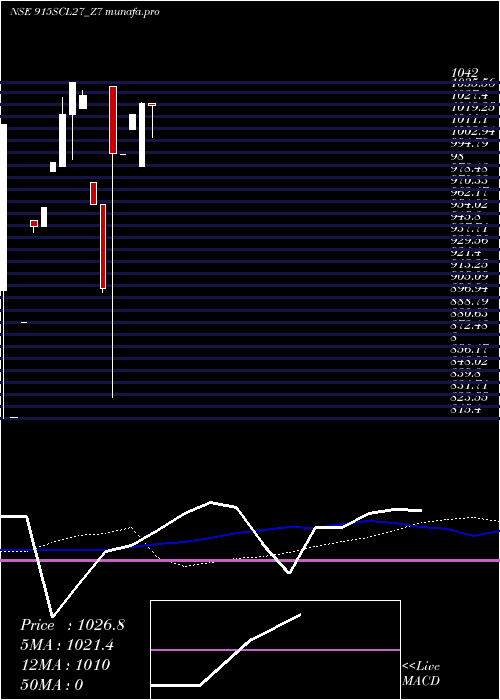Click the 50MA : 0 readout

point(53,685)
